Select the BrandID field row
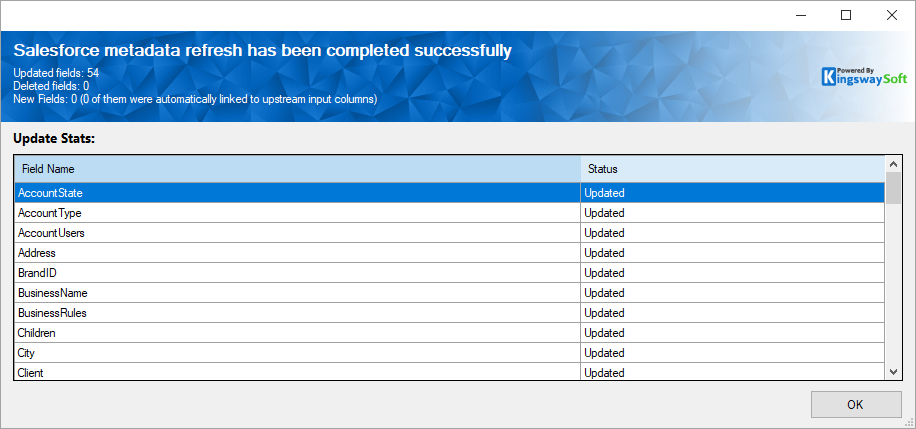The height and width of the screenshot is (429, 916). 449,273
